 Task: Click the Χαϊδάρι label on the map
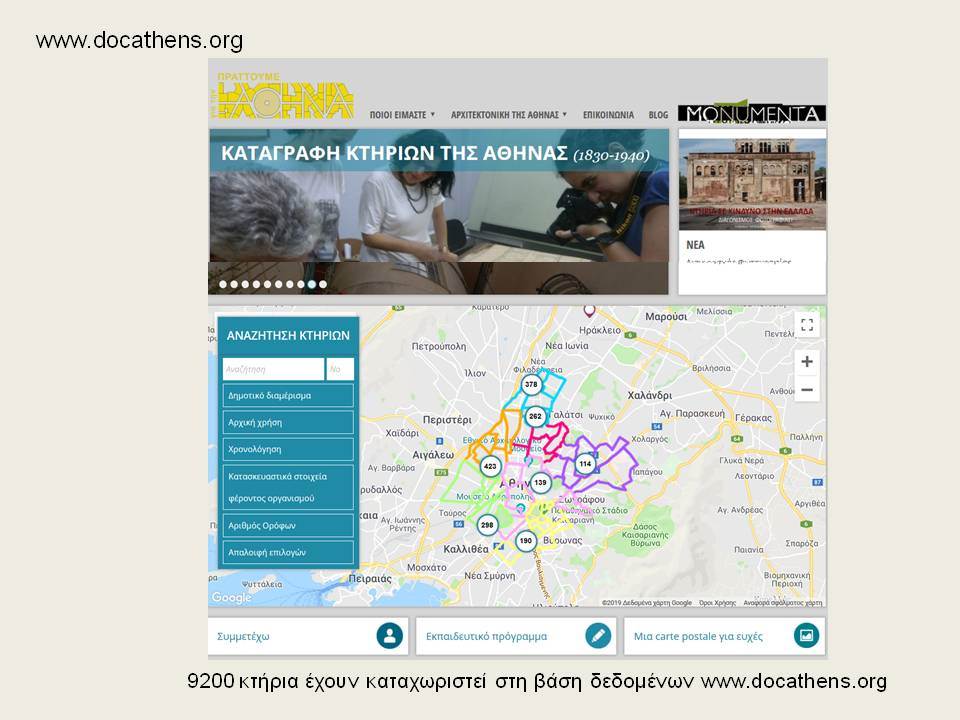[402, 433]
